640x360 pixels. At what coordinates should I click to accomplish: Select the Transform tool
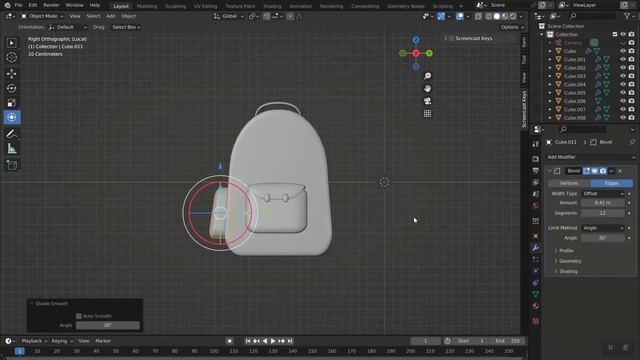pos(11,117)
